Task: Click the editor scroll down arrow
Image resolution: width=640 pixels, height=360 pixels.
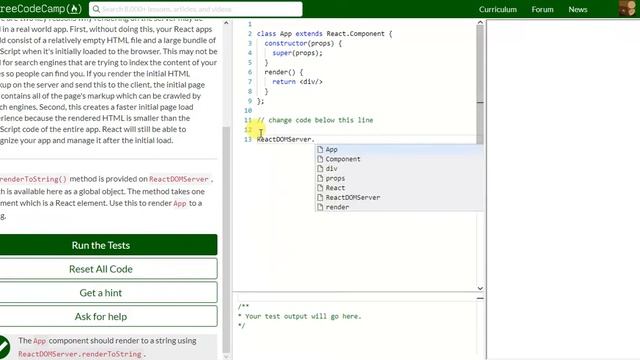Action: point(480,288)
